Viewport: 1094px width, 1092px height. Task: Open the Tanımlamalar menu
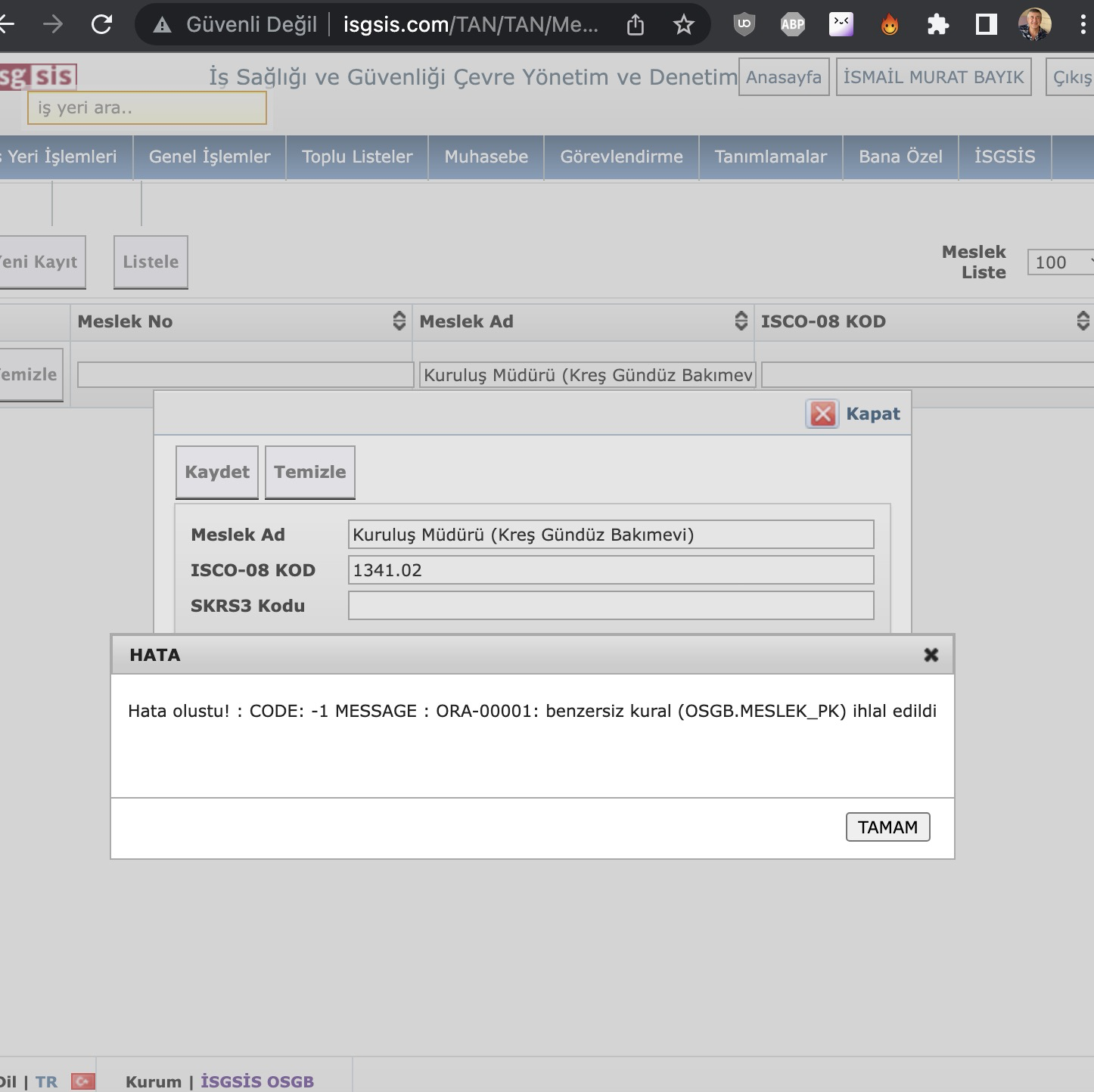click(x=770, y=157)
